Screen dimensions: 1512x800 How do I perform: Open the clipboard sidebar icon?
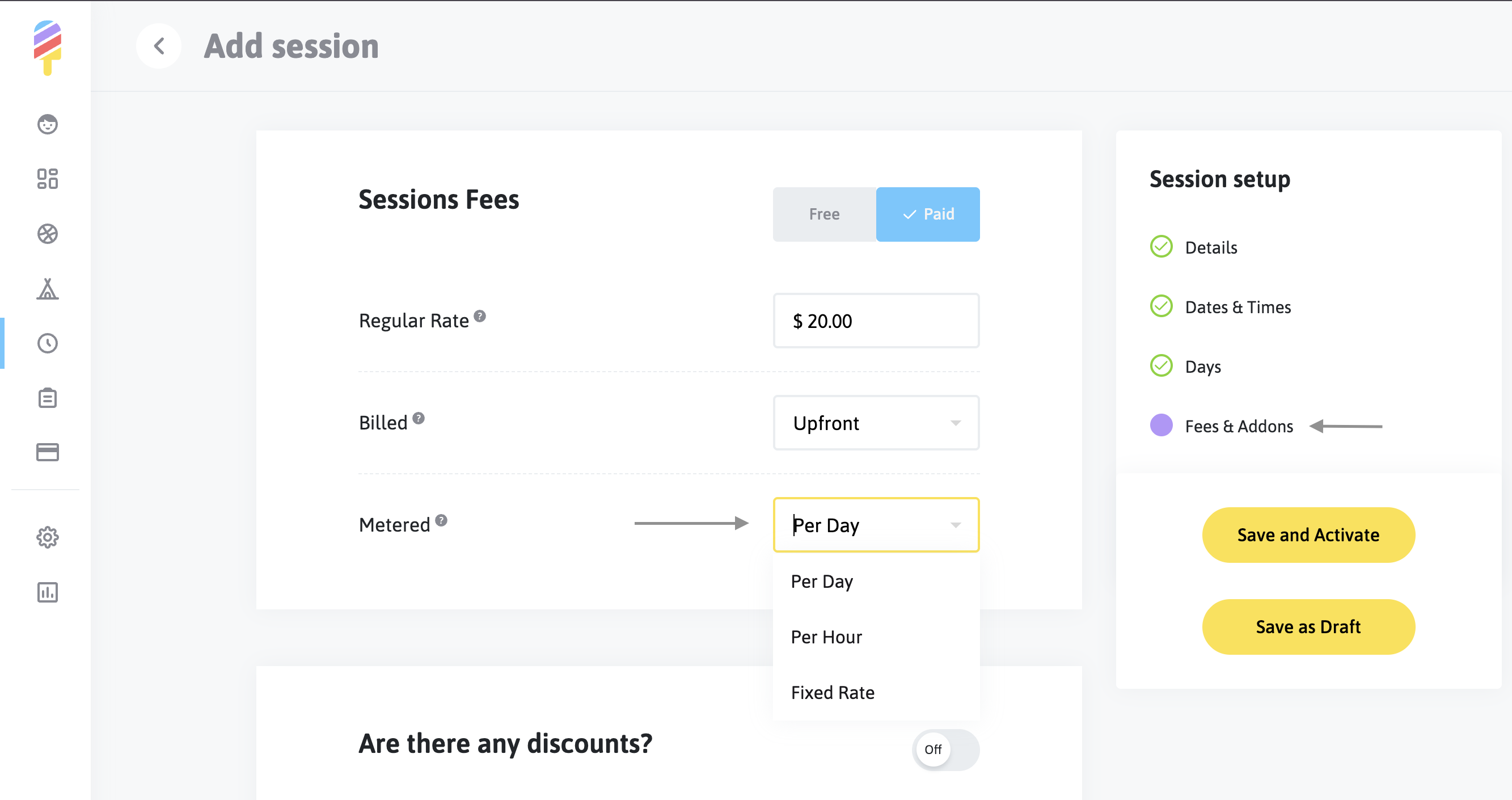48,398
